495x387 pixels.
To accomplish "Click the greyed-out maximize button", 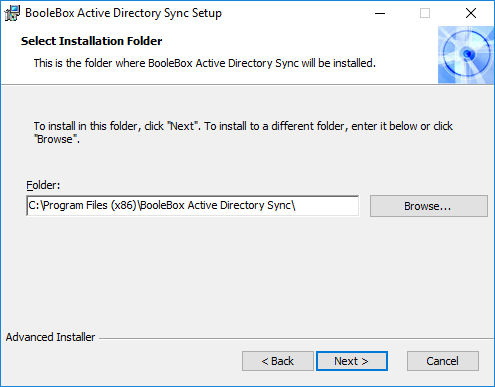I will 425,13.
